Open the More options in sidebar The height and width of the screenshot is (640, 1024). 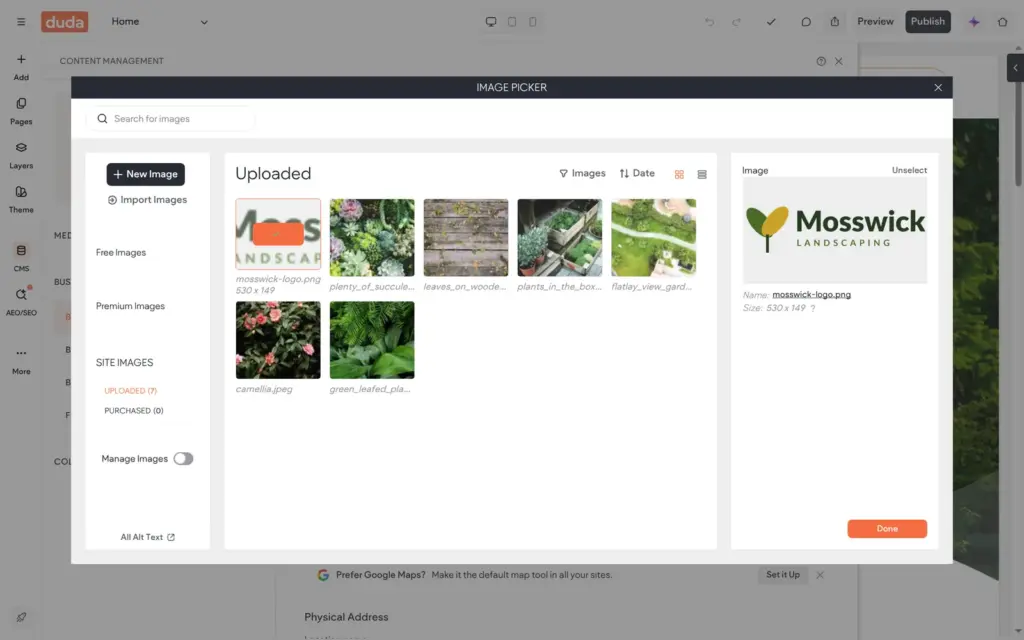click(21, 360)
